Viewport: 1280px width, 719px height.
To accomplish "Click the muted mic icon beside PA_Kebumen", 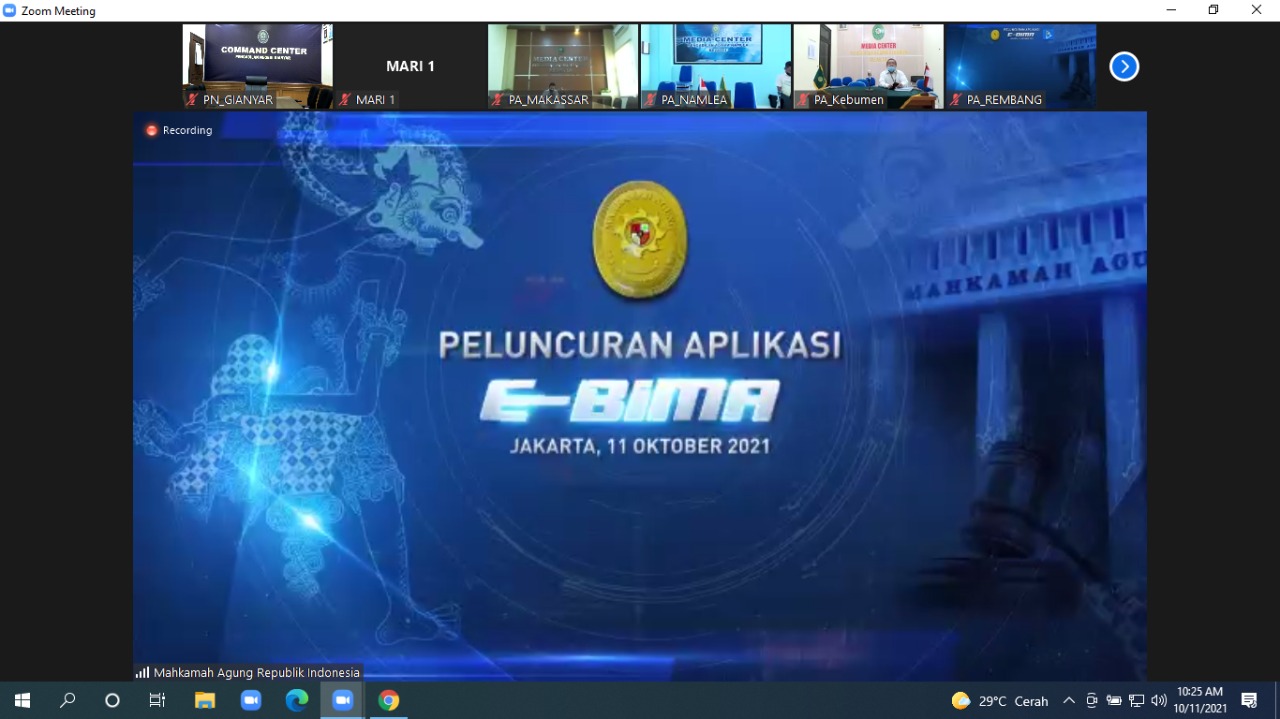I will pyautogui.click(x=803, y=100).
